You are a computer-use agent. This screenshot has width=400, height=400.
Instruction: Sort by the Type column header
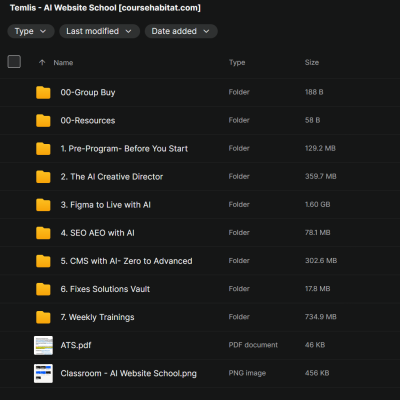tap(237, 62)
